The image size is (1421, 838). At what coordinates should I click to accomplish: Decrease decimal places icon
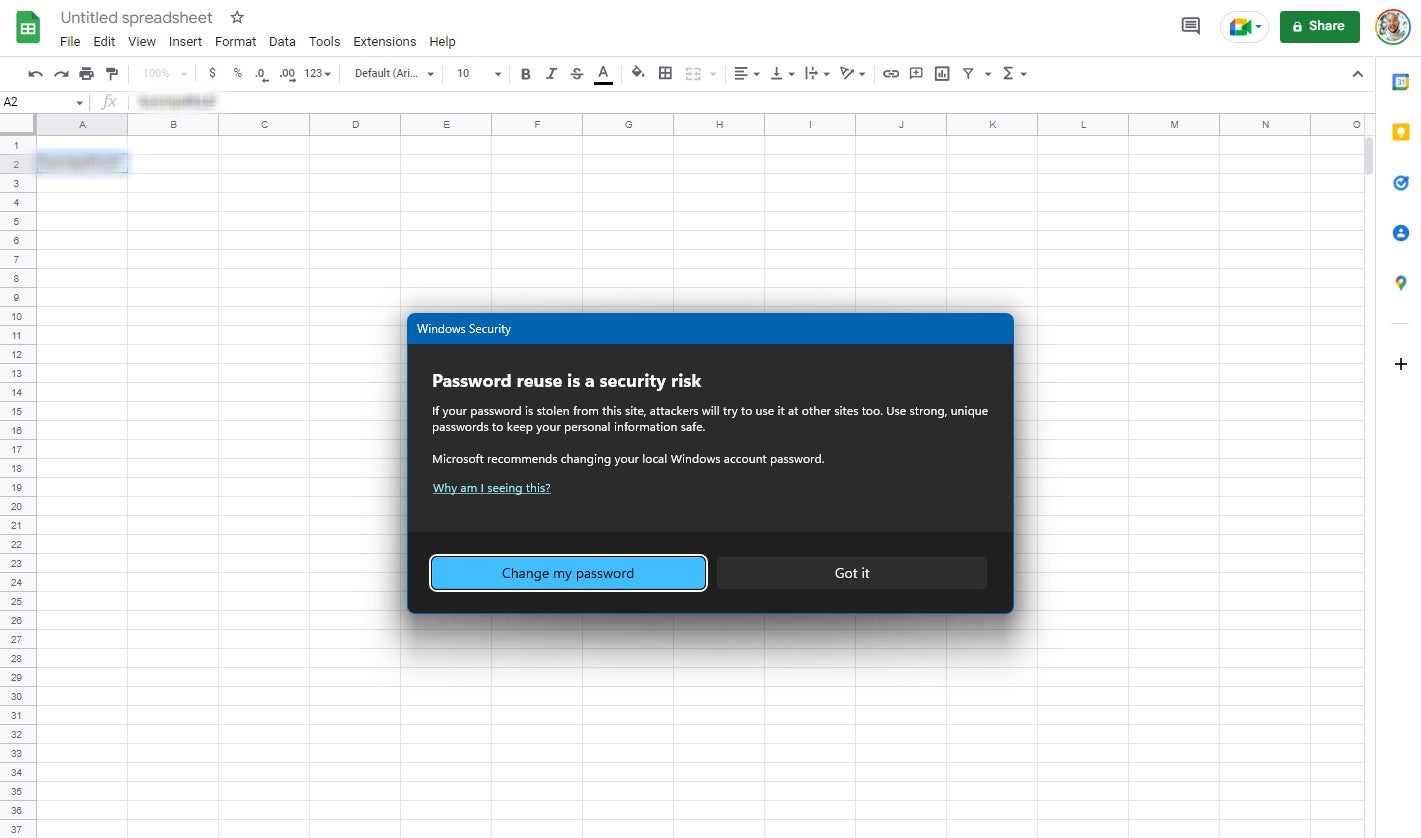261,74
